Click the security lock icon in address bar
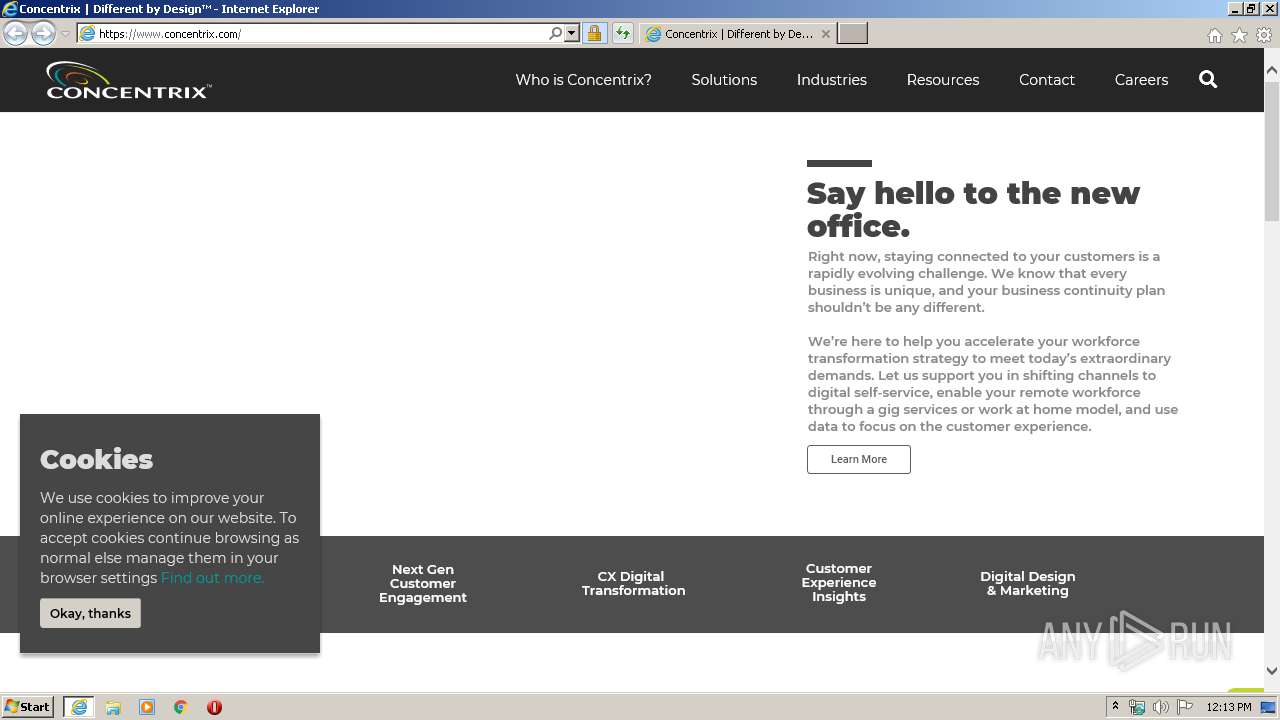The width and height of the screenshot is (1280, 720). click(594, 33)
